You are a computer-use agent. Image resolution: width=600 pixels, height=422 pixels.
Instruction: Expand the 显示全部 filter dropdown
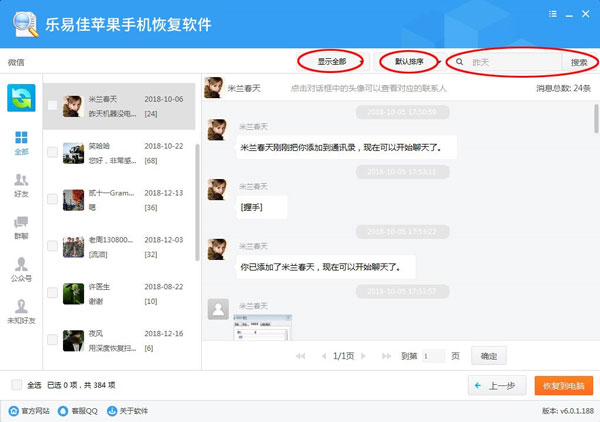333,62
